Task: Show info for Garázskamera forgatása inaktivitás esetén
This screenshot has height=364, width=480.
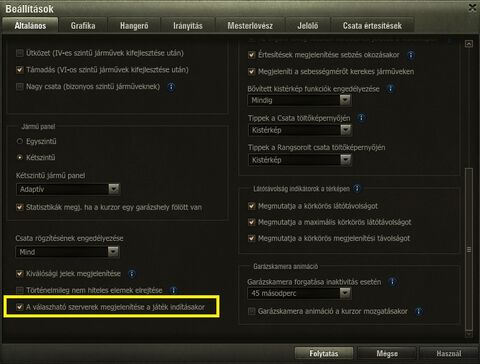Action: tap(392, 282)
